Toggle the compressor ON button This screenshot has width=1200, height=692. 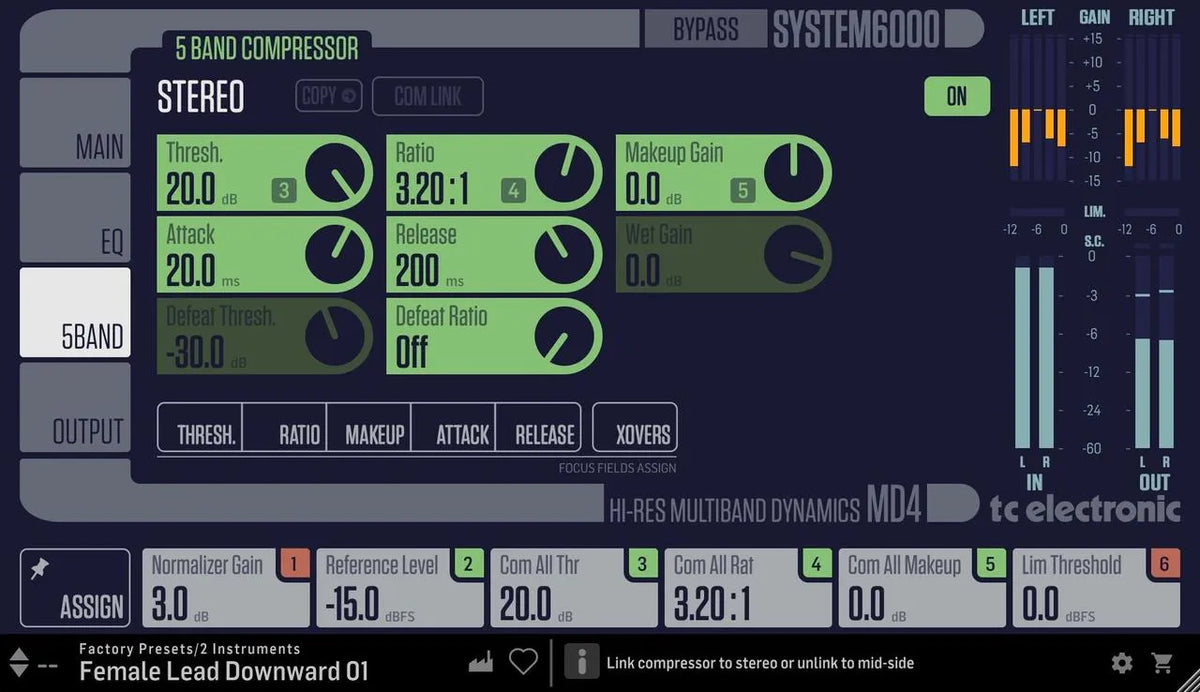click(956, 97)
